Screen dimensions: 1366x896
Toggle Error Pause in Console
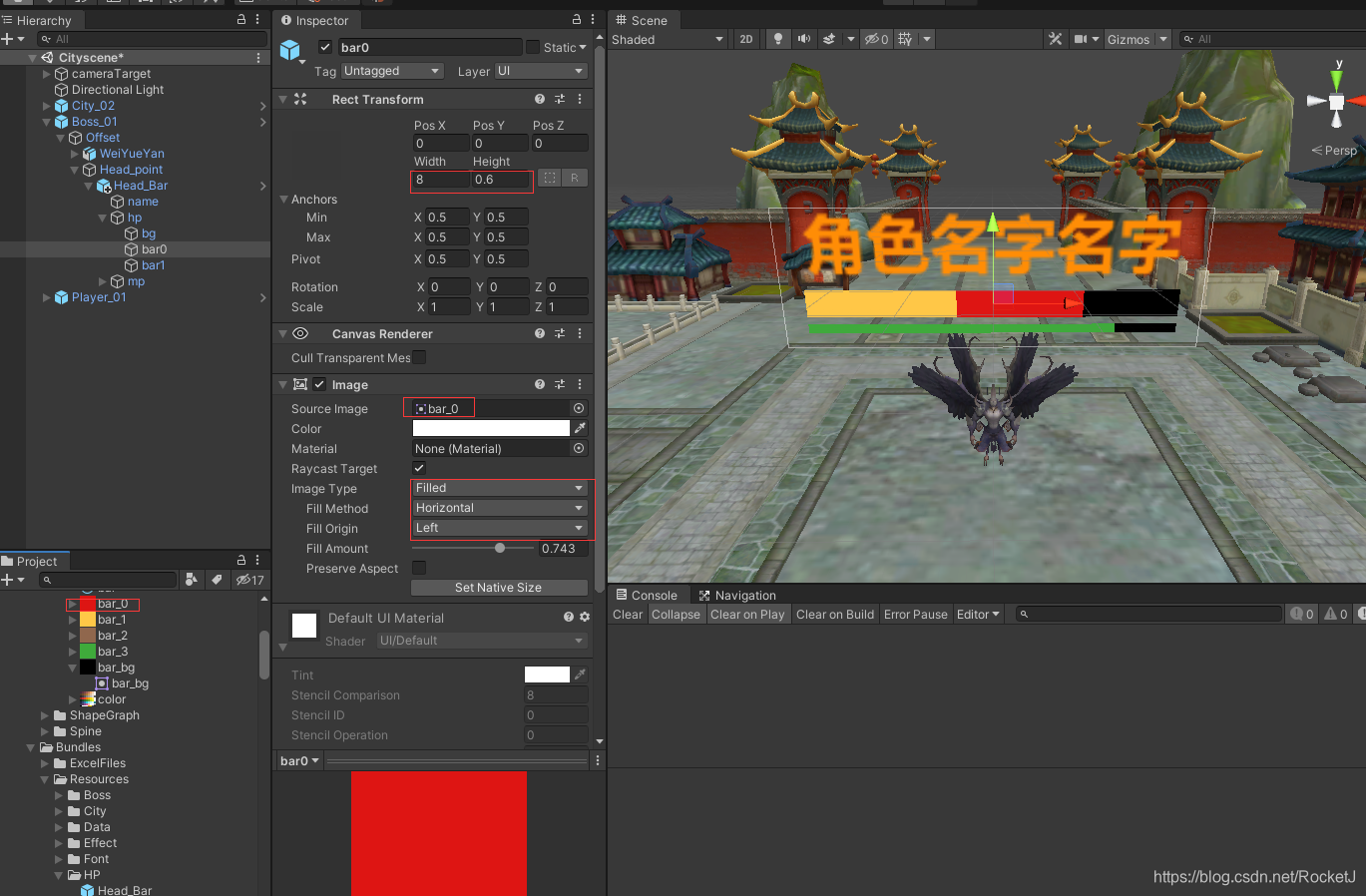[915, 614]
